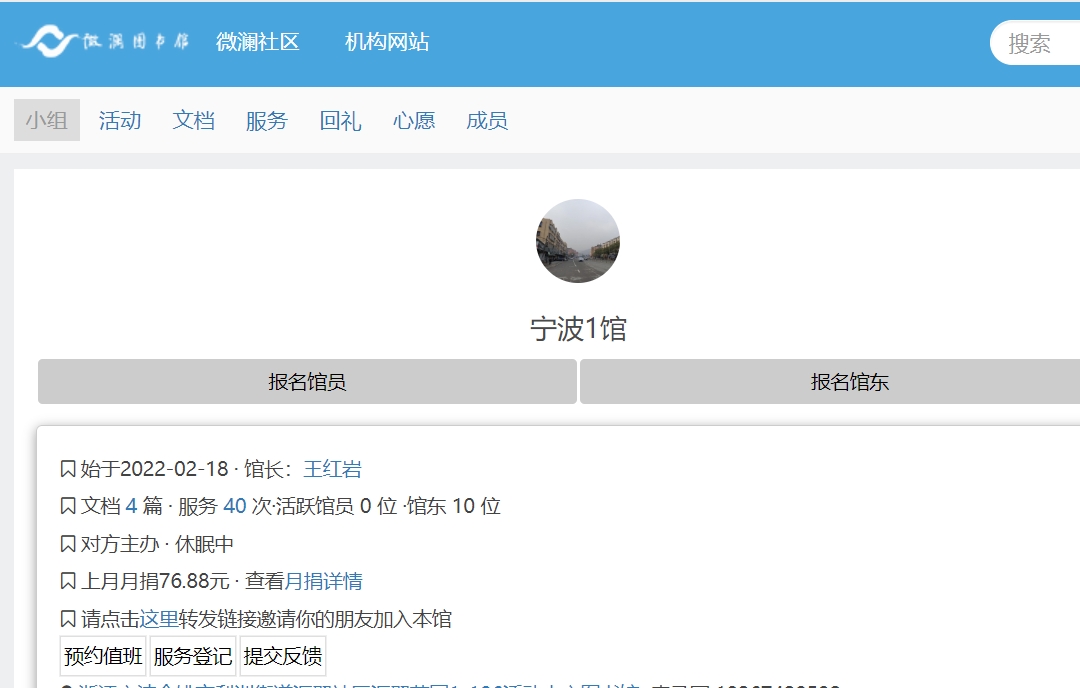Viewport: 1080px width, 688px height.
Task: Click the 预约值班 button
Action: [x=103, y=656]
